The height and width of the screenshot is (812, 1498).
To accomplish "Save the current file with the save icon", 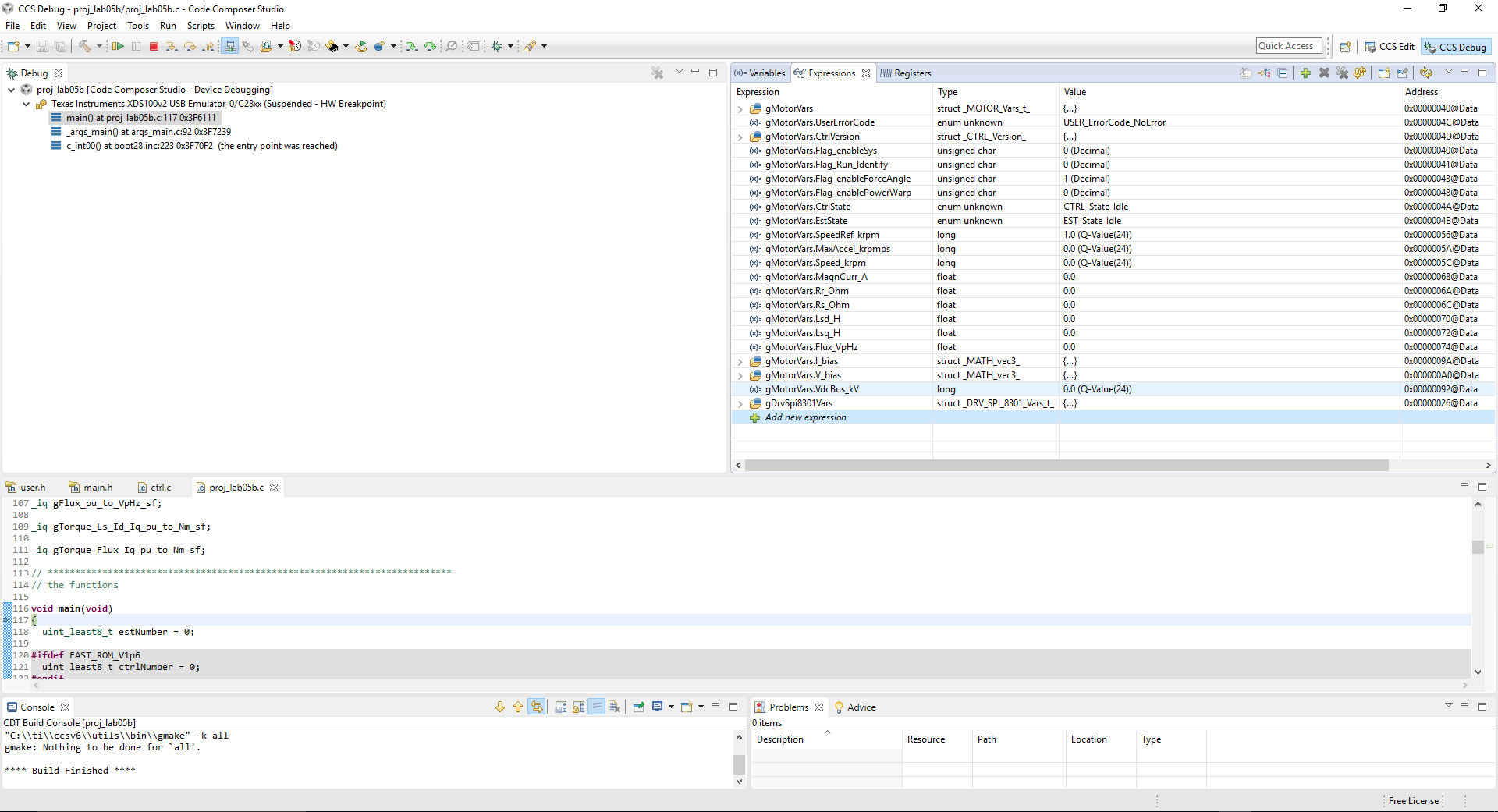I will 42,46.
